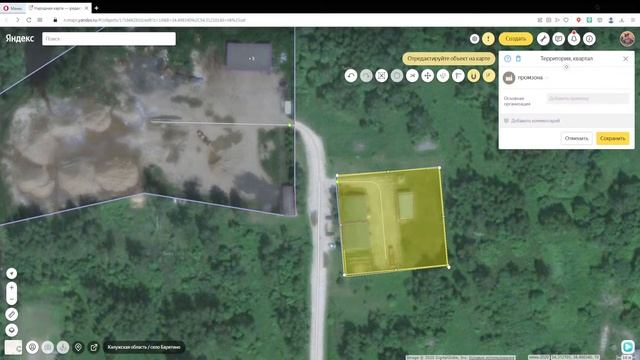
Task: Click the map type thumbnail
Action: [13, 347]
